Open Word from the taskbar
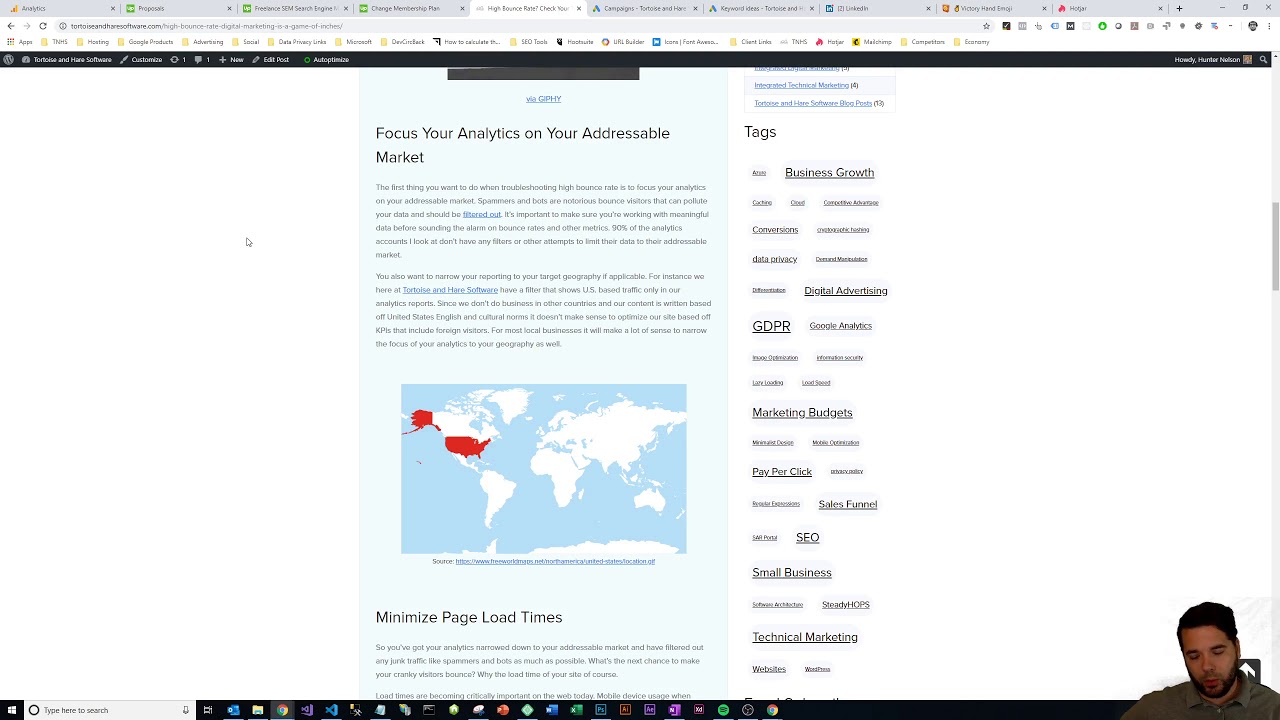Screen dimensions: 1280x720 (x=552, y=710)
